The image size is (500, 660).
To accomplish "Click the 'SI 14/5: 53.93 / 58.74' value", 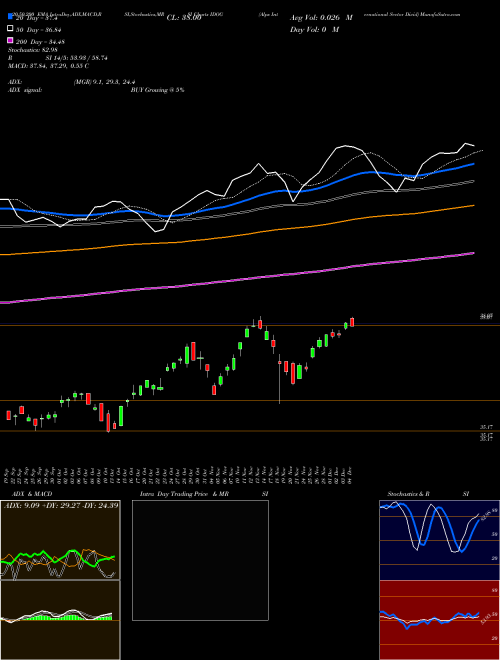I will coord(76,58).
